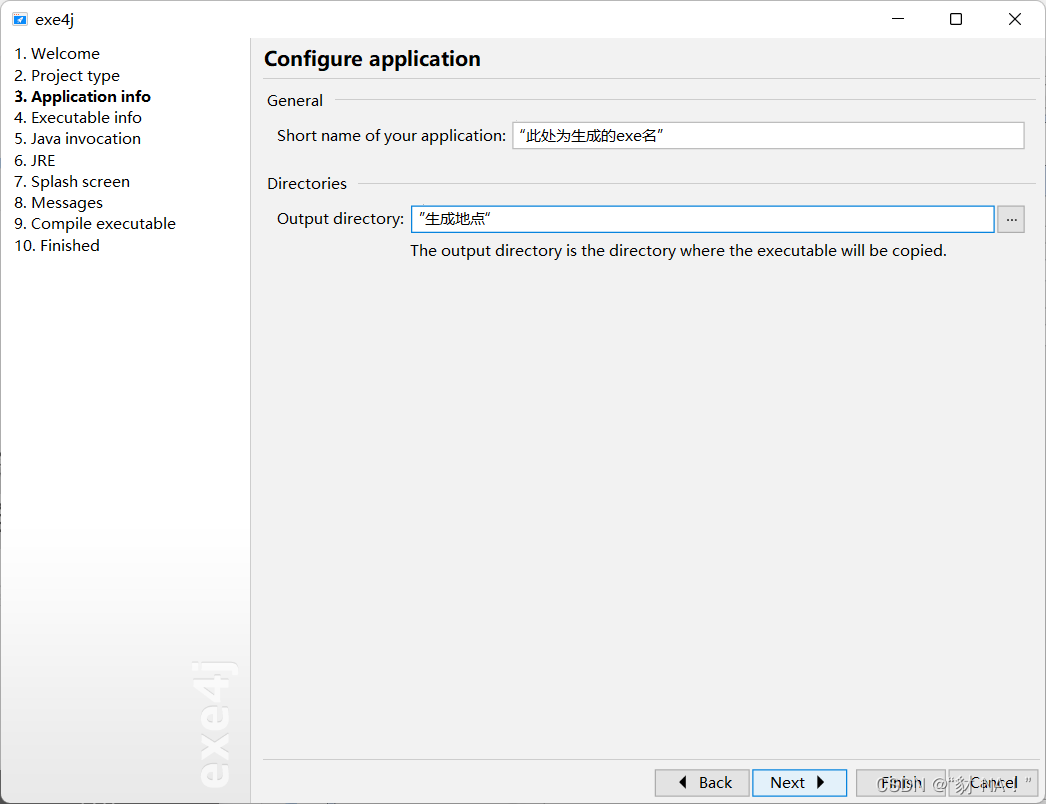Open Java invocation step
Image resolution: width=1046 pixels, height=804 pixels.
pyautogui.click(x=77, y=139)
